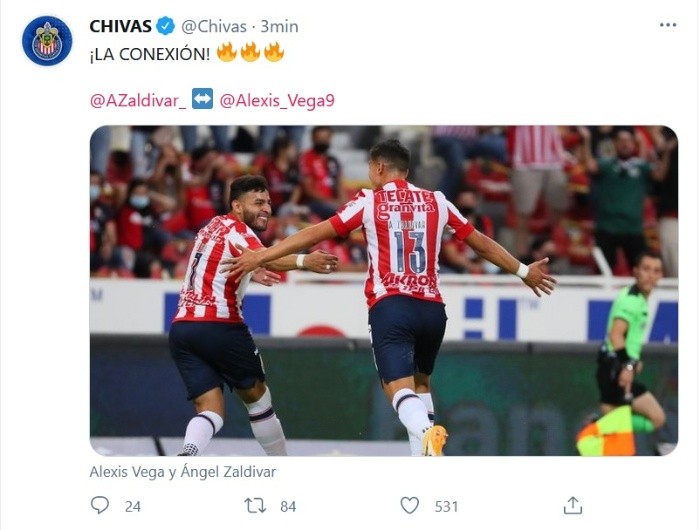The image size is (700, 530).
Task: Like the tweet with the heart icon
Action: [409, 505]
